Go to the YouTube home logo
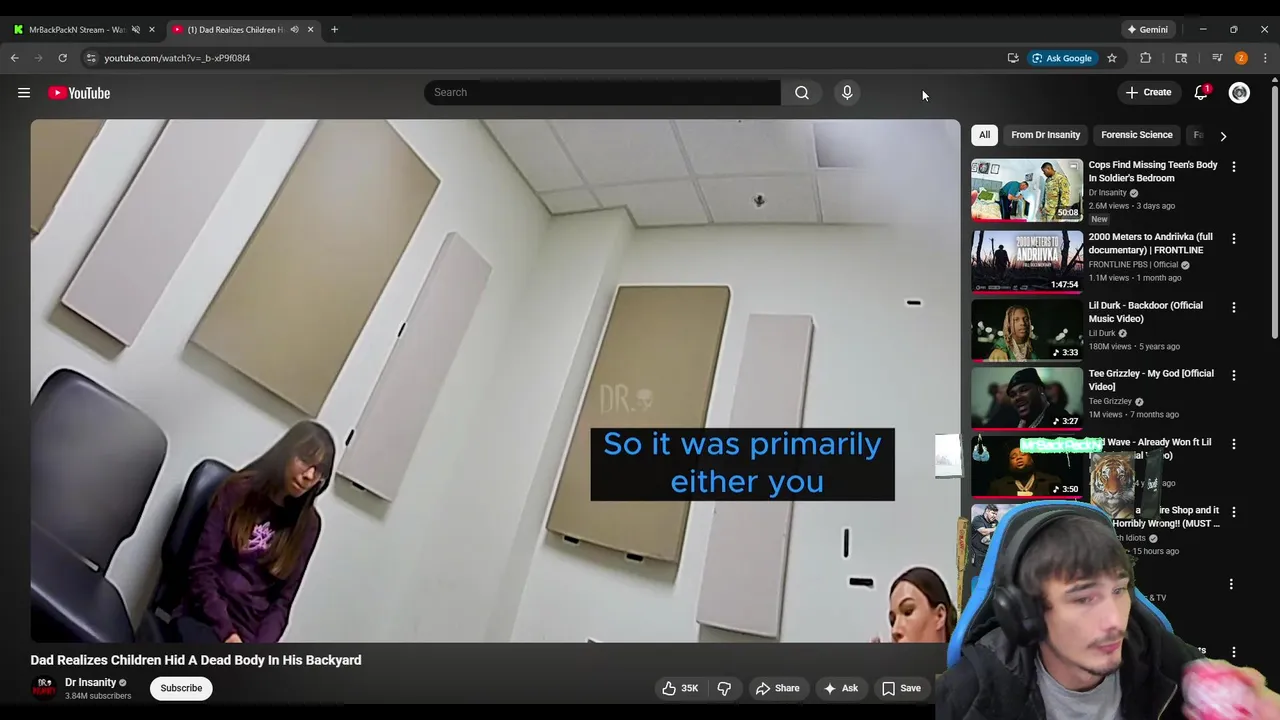Image resolution: width=1280 pixels, height=720 pixels. point(79,93)
